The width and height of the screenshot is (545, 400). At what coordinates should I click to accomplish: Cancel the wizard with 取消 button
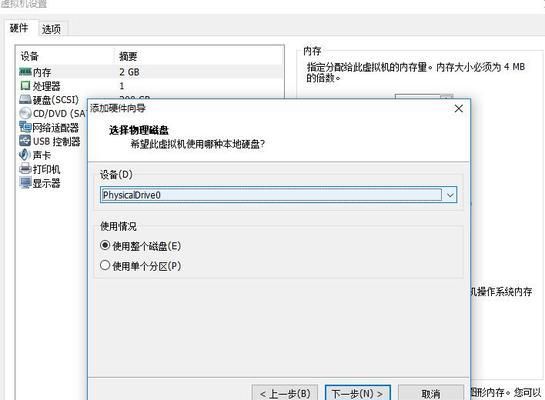point(431,393)
